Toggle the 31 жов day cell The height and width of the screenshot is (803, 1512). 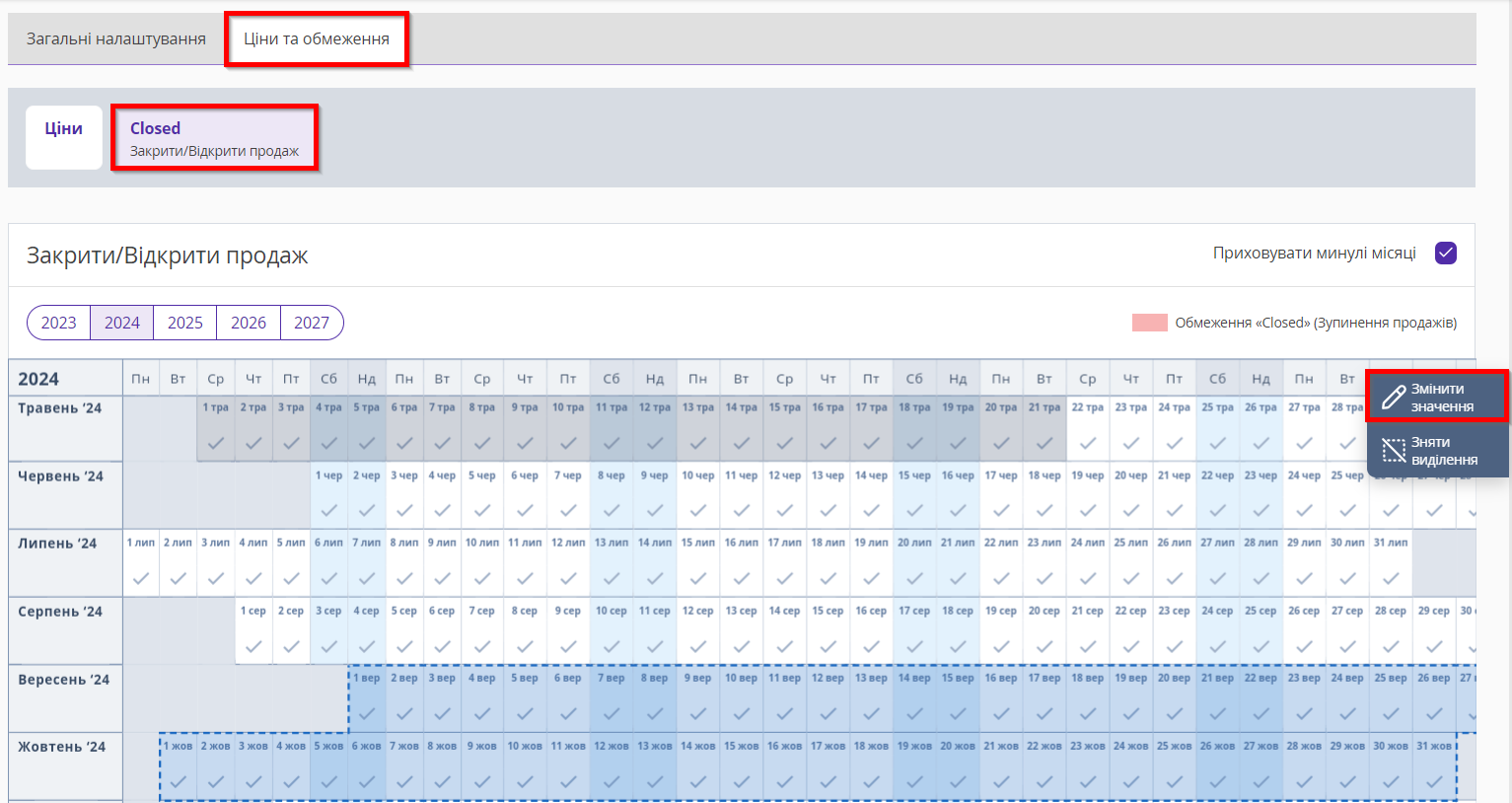[1434, 766]
